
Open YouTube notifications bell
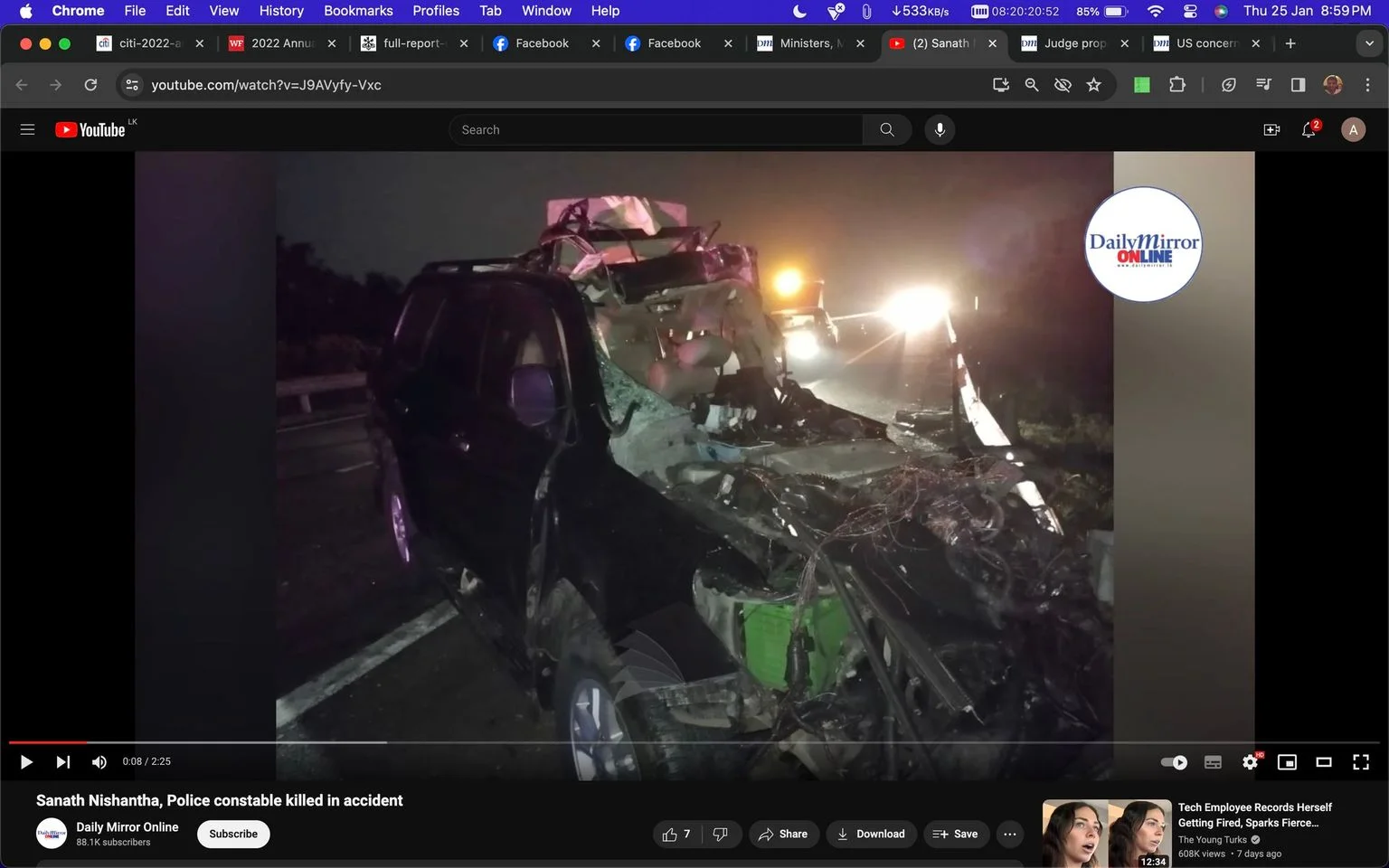pos(1309,130)
